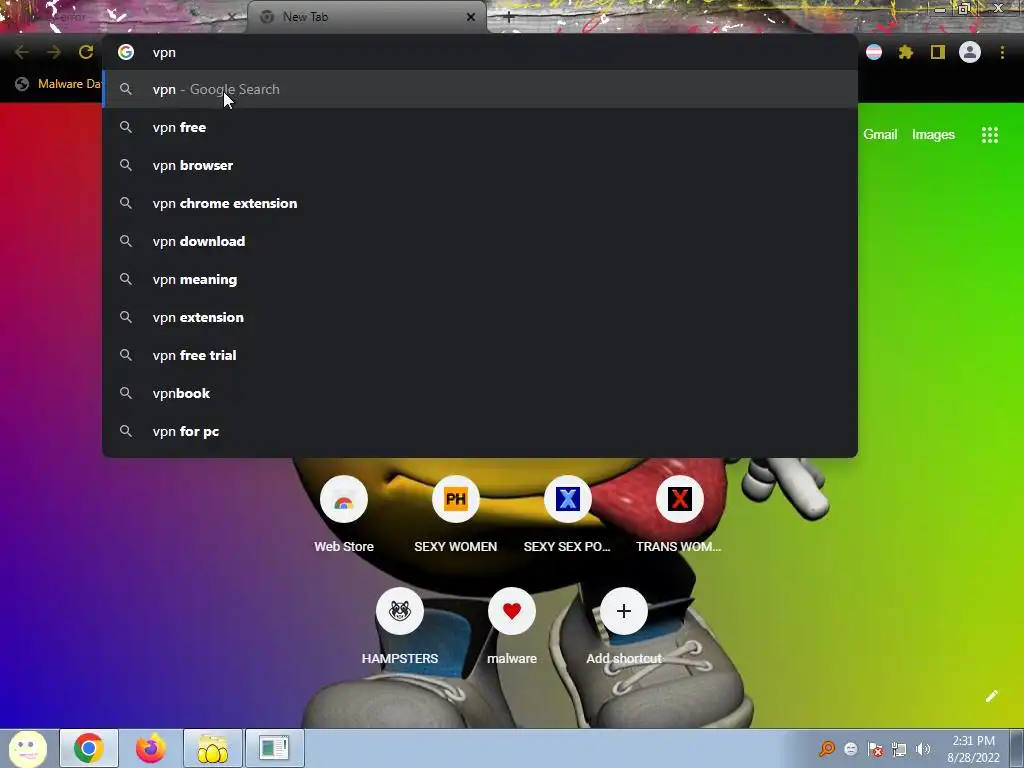The width and height of the screenshot is (1024, 768).
Task: Click the customize page pencil icon
Action: coord(991,696)
